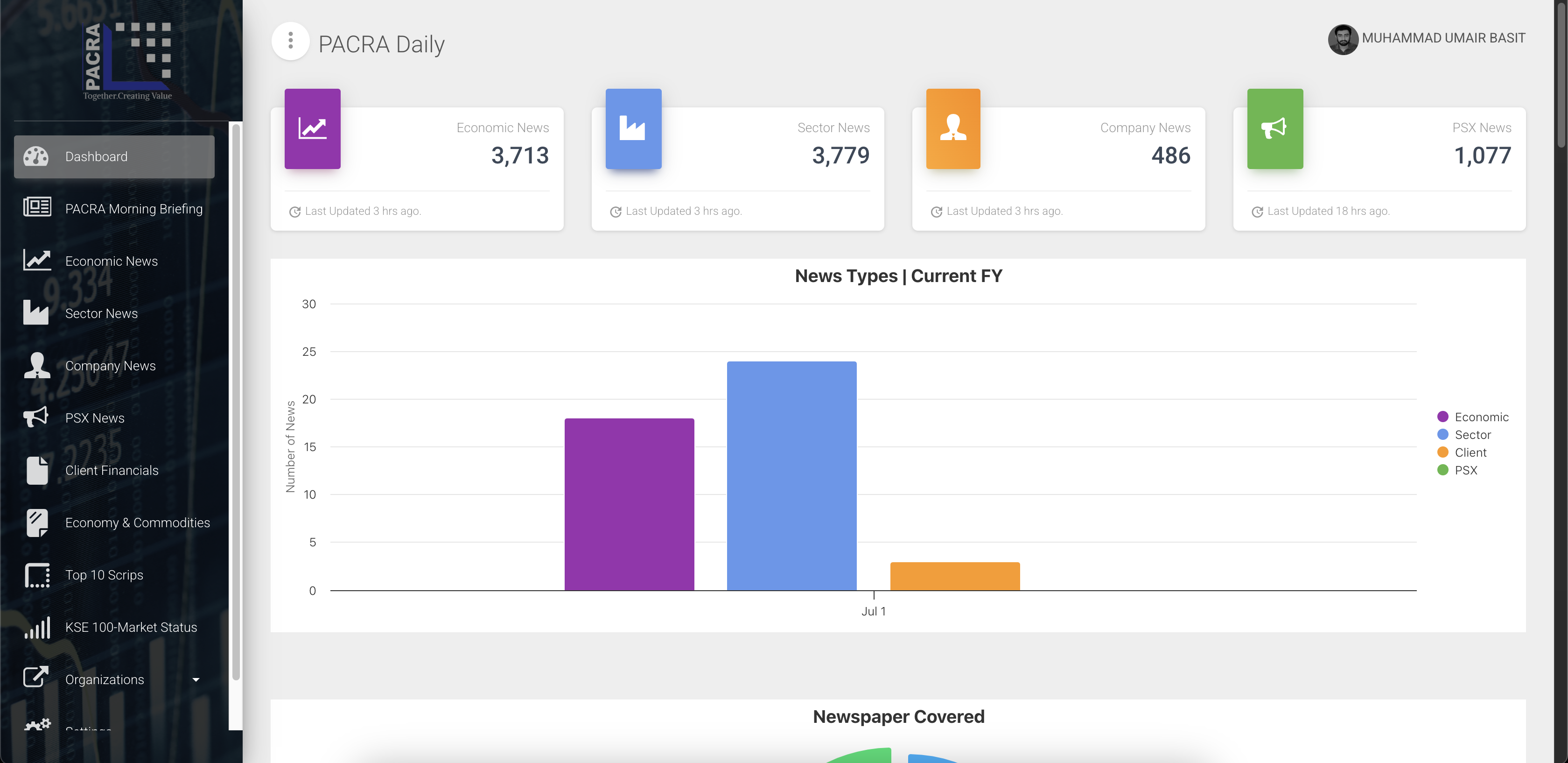Click the Newspaper Covered chart title

[x=898, y=717]
